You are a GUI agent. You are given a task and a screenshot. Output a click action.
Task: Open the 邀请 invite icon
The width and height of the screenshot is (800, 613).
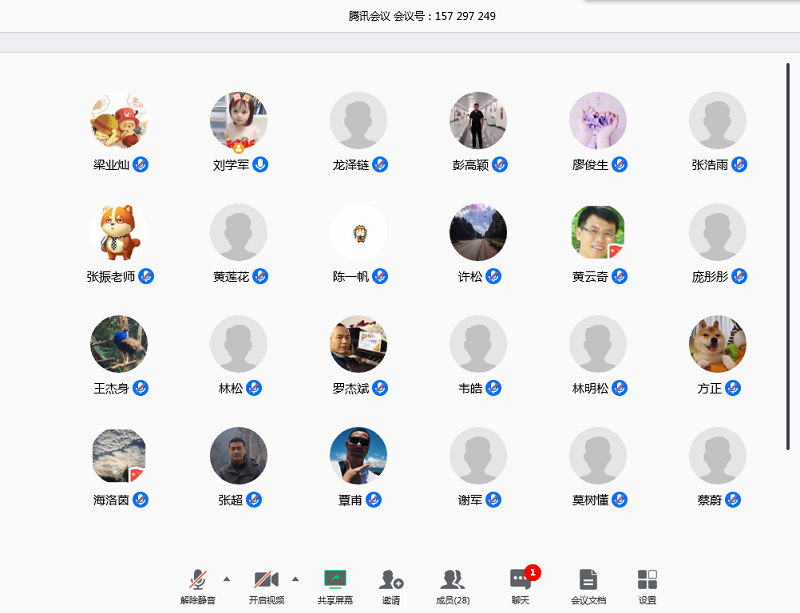[x=391, y=586]
